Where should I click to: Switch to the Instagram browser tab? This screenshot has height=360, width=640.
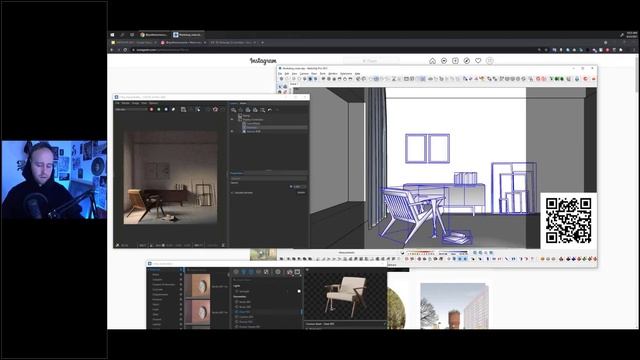[x=183, y=42]
